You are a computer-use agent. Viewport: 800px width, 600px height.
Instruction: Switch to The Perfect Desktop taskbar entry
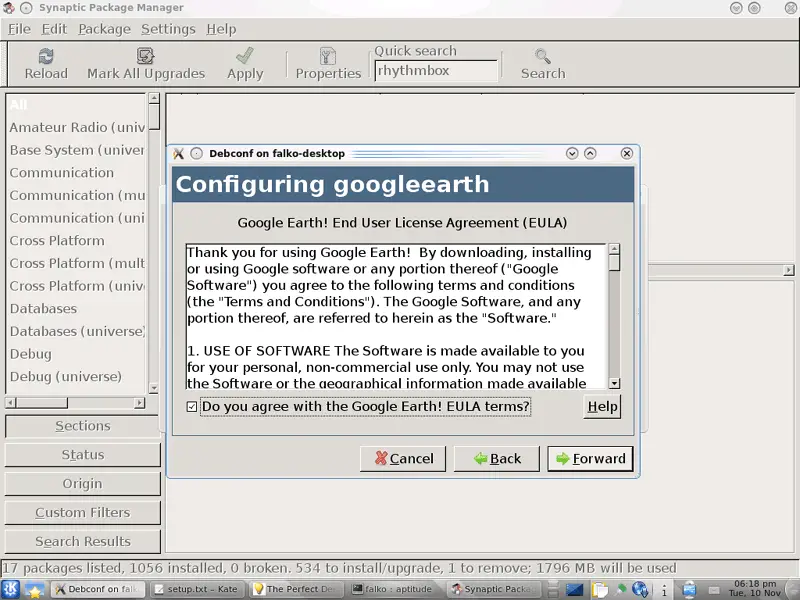(296, 589)
